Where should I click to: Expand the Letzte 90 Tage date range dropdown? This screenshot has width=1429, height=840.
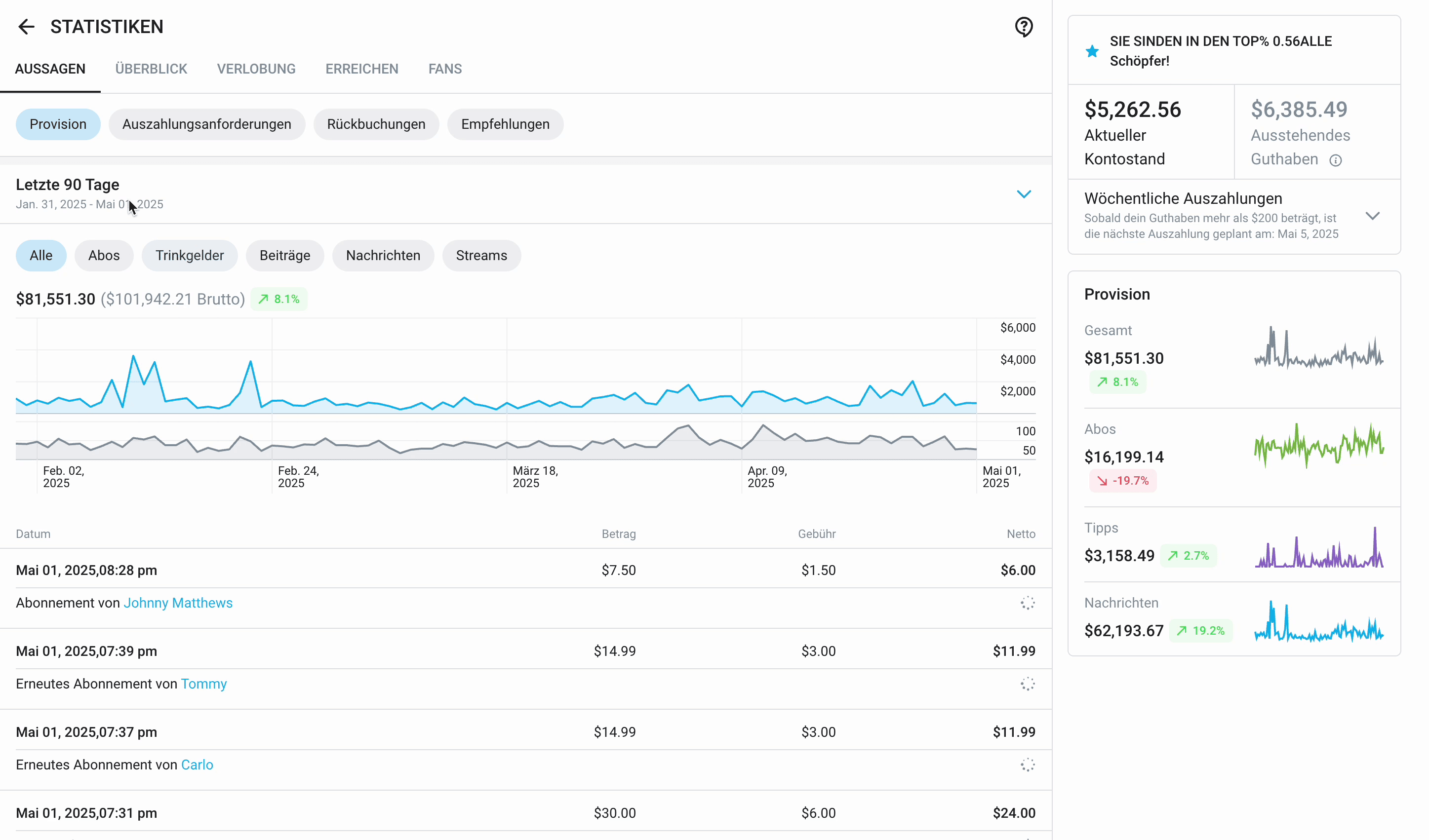tap(1024, 194)
